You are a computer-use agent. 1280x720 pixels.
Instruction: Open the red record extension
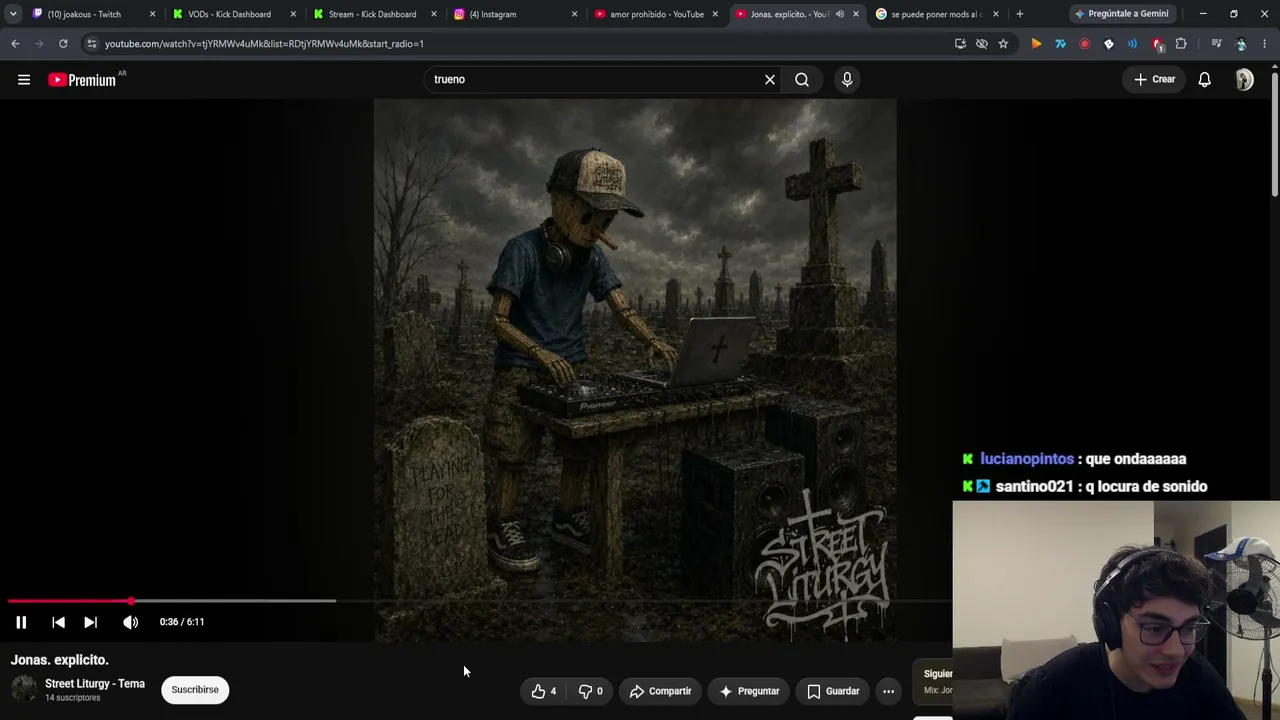(1084, 44)
